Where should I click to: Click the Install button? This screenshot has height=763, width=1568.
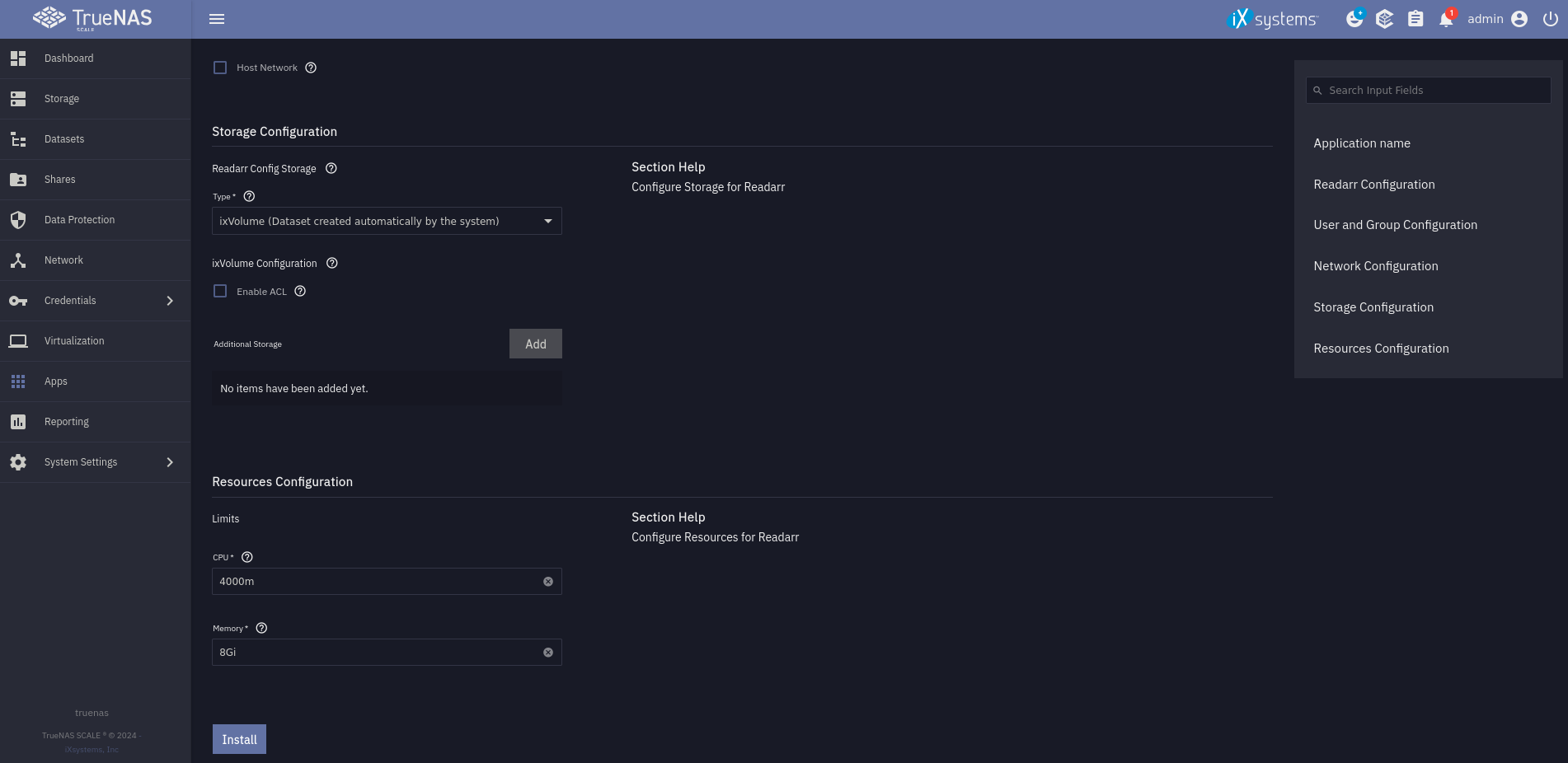coord(239,739)
